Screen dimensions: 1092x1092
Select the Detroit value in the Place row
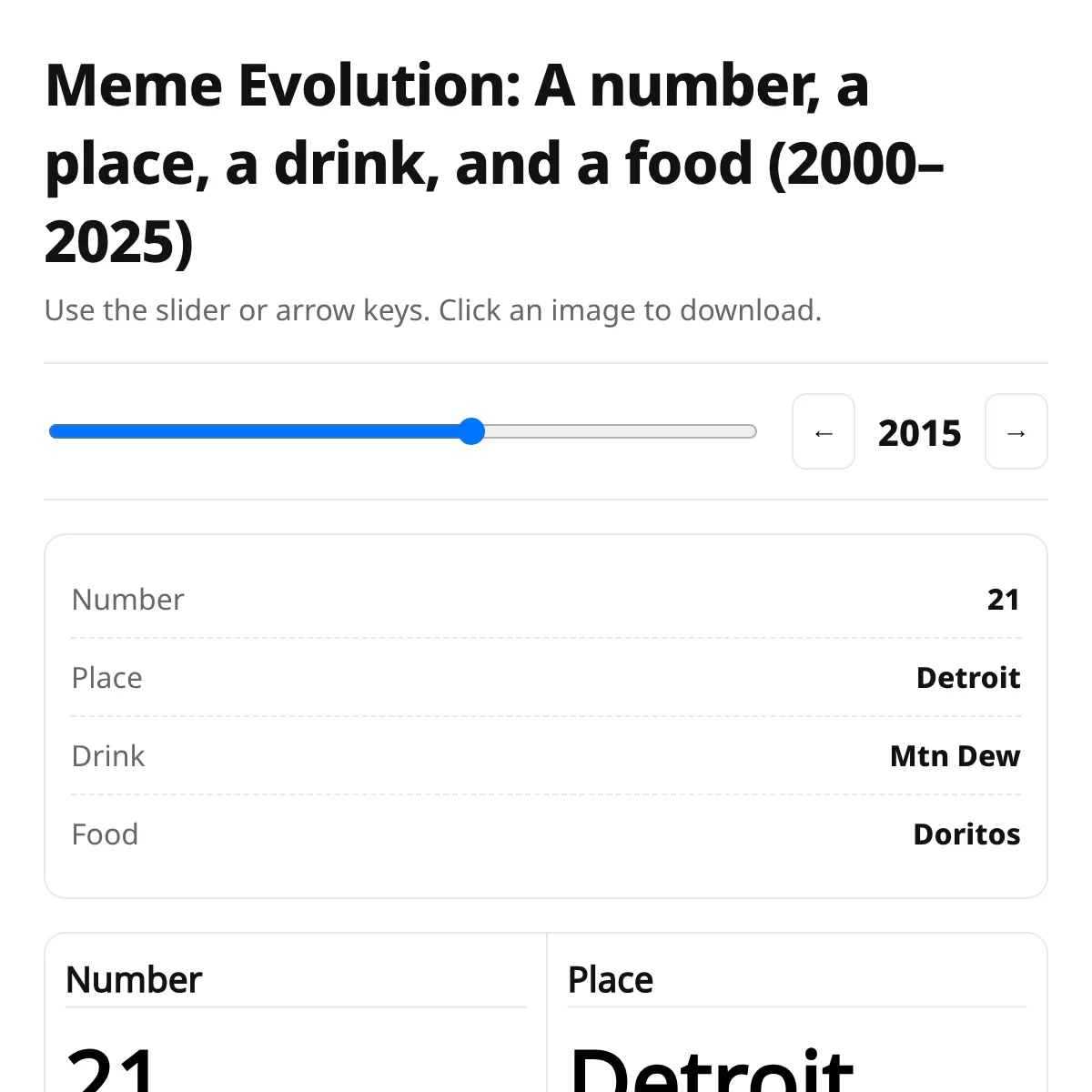click(968, 678)
